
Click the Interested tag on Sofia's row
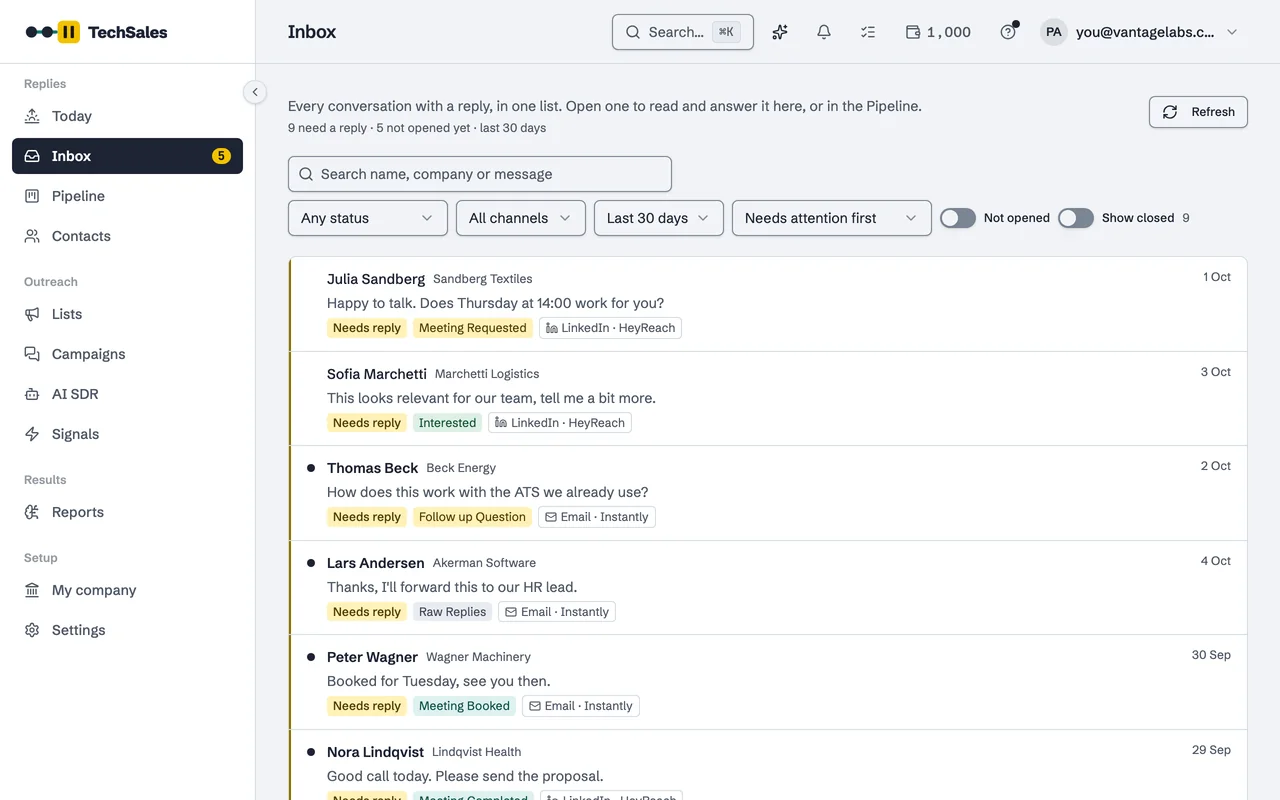[x=447, y=423]
